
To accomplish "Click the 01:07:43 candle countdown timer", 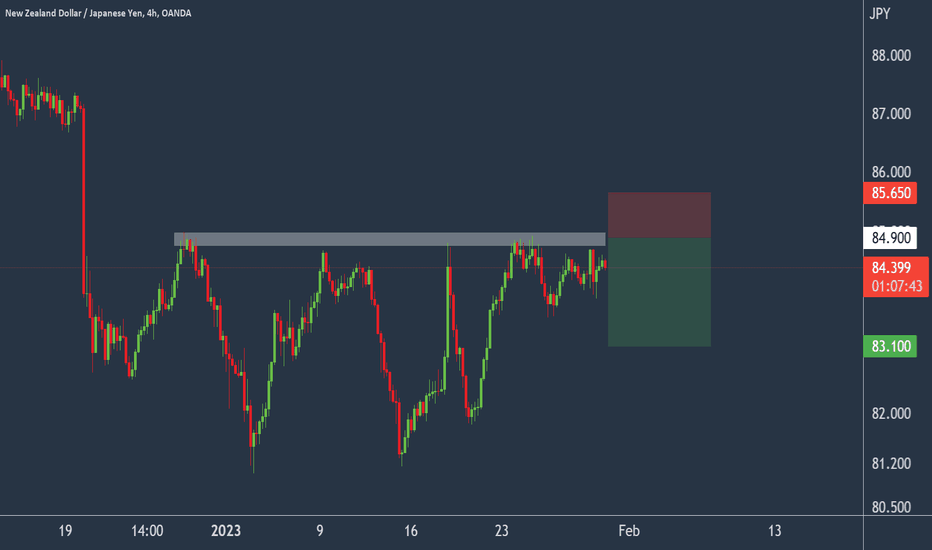I will coord(897,286).
